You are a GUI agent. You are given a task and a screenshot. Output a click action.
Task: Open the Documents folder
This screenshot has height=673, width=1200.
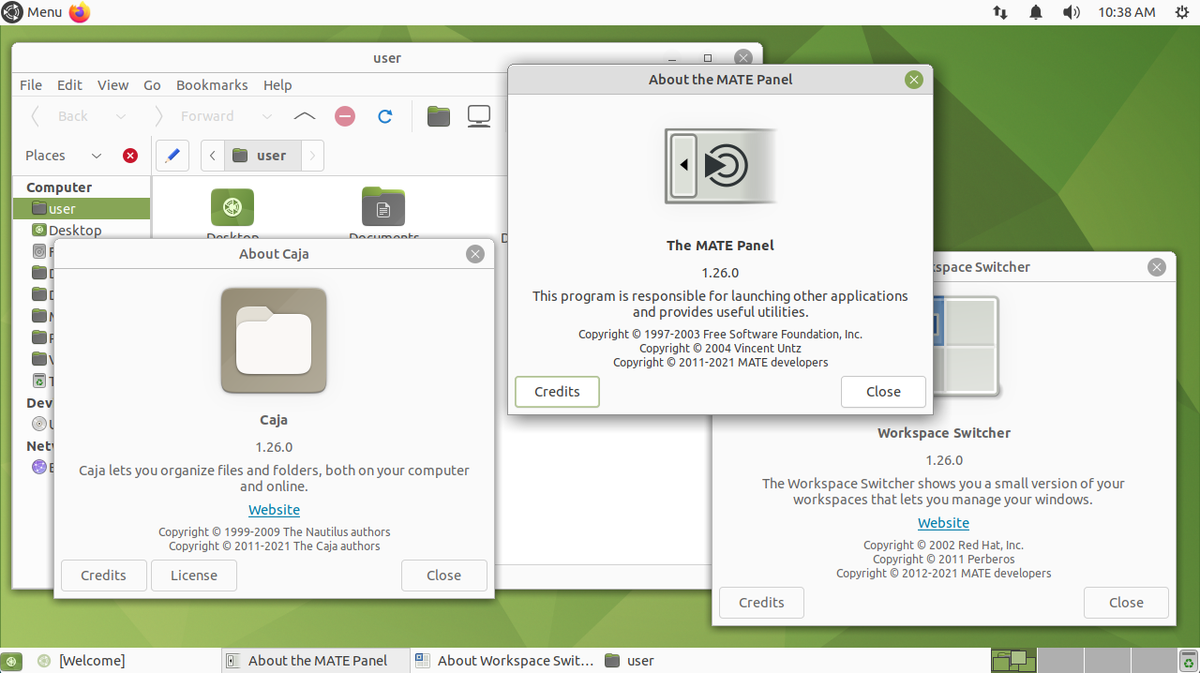tap(383, 207)
